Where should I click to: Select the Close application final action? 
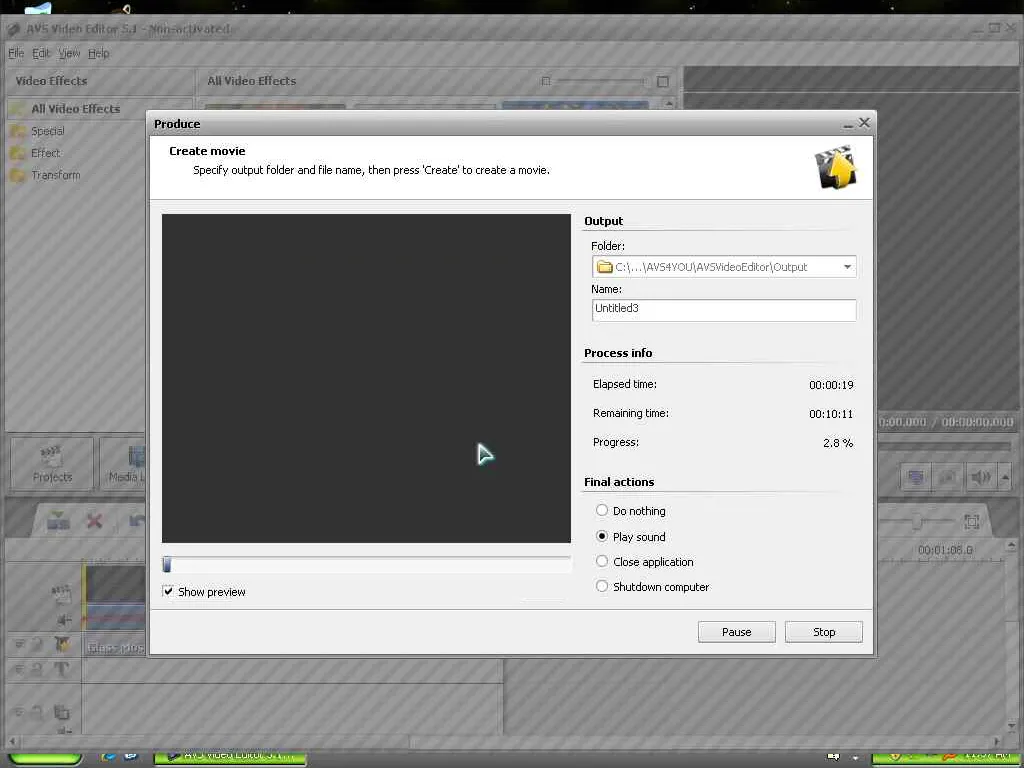[x=601, y=561]
